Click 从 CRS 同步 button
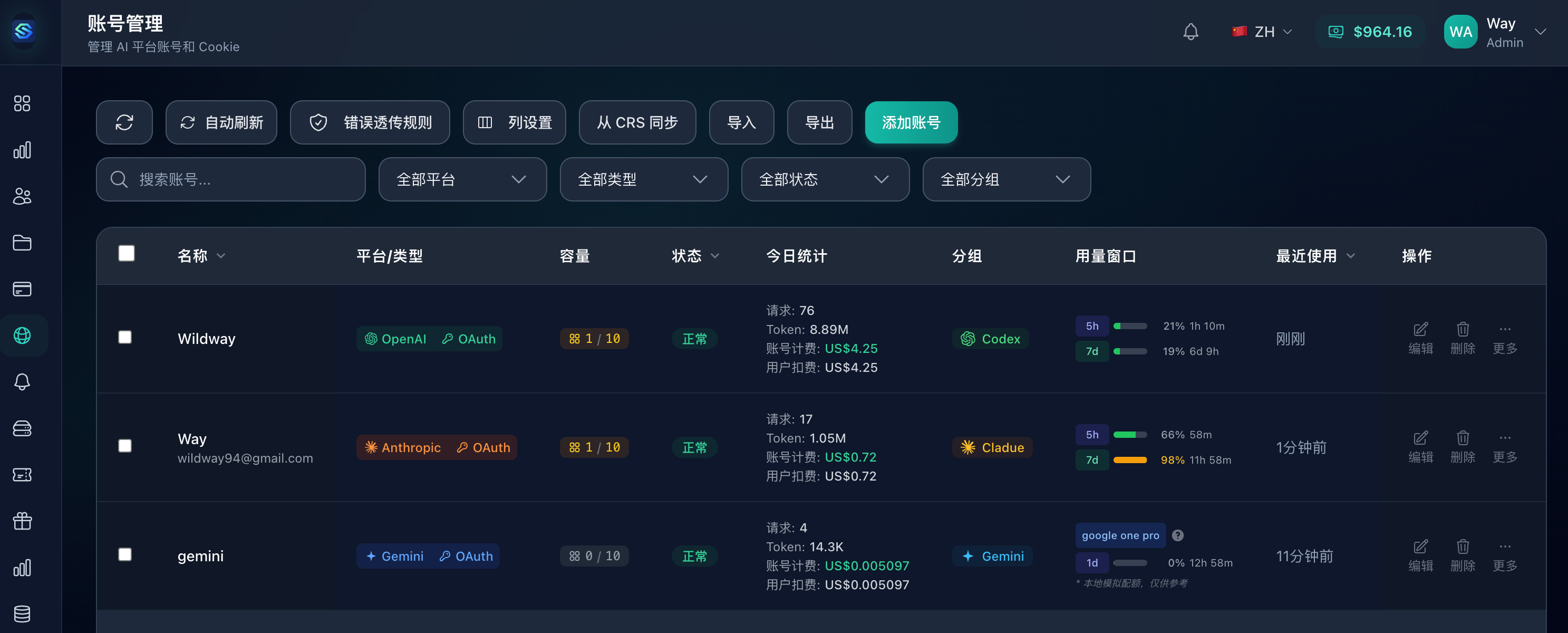This screenshot has height=633, width=1568. point(637,122)
